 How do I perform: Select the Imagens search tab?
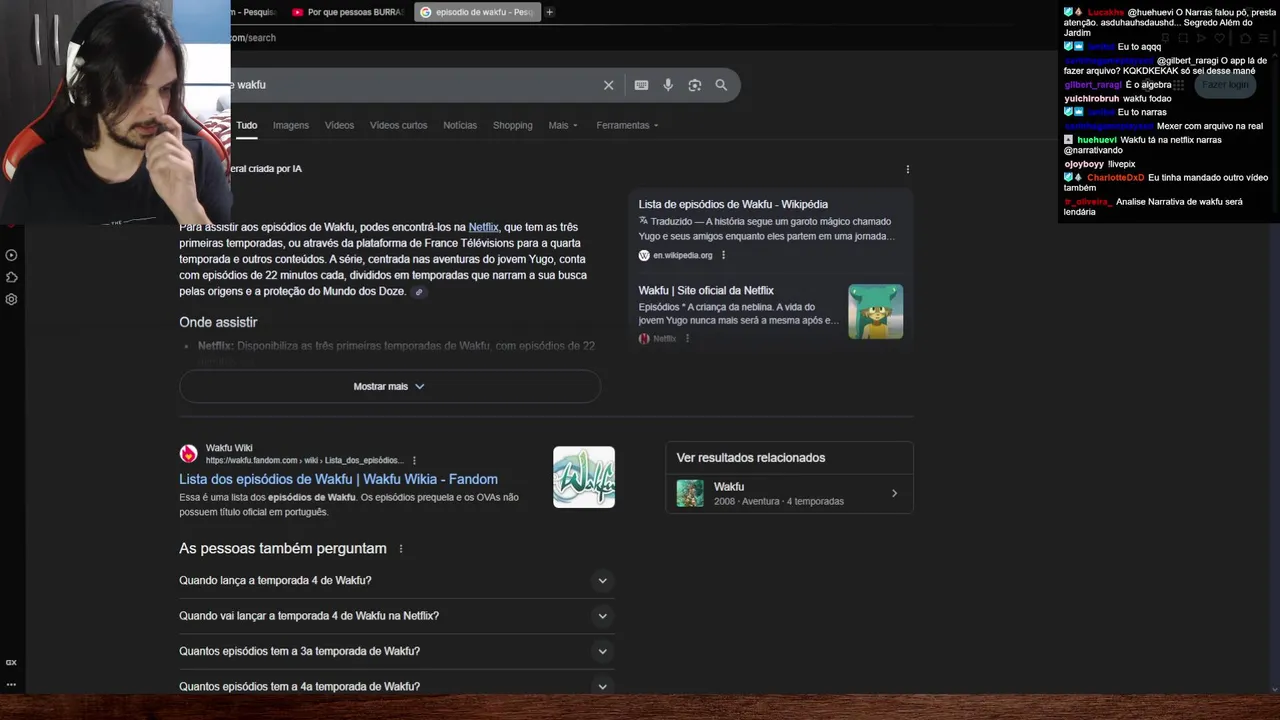pos(291,125)
